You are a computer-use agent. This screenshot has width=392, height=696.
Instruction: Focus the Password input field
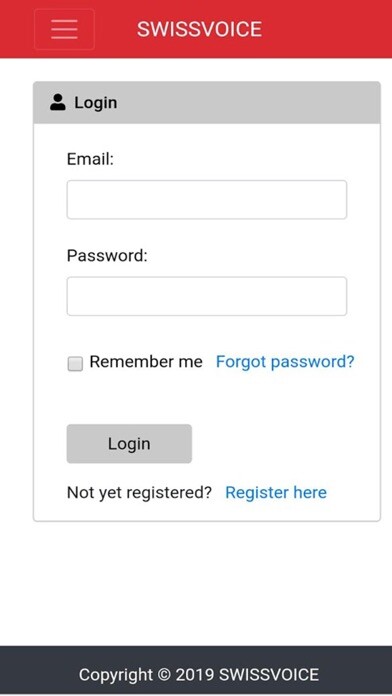207,296
